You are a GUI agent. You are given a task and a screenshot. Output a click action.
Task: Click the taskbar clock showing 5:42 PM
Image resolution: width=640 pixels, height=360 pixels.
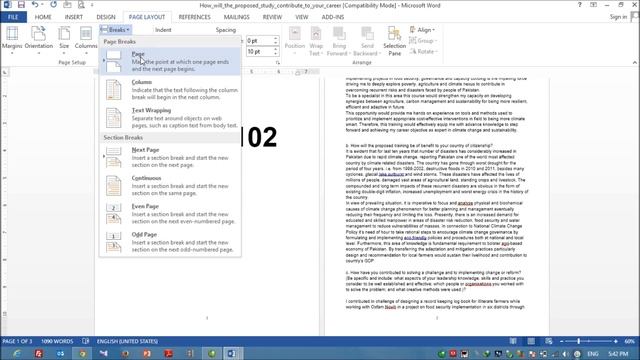click(618, 353)
